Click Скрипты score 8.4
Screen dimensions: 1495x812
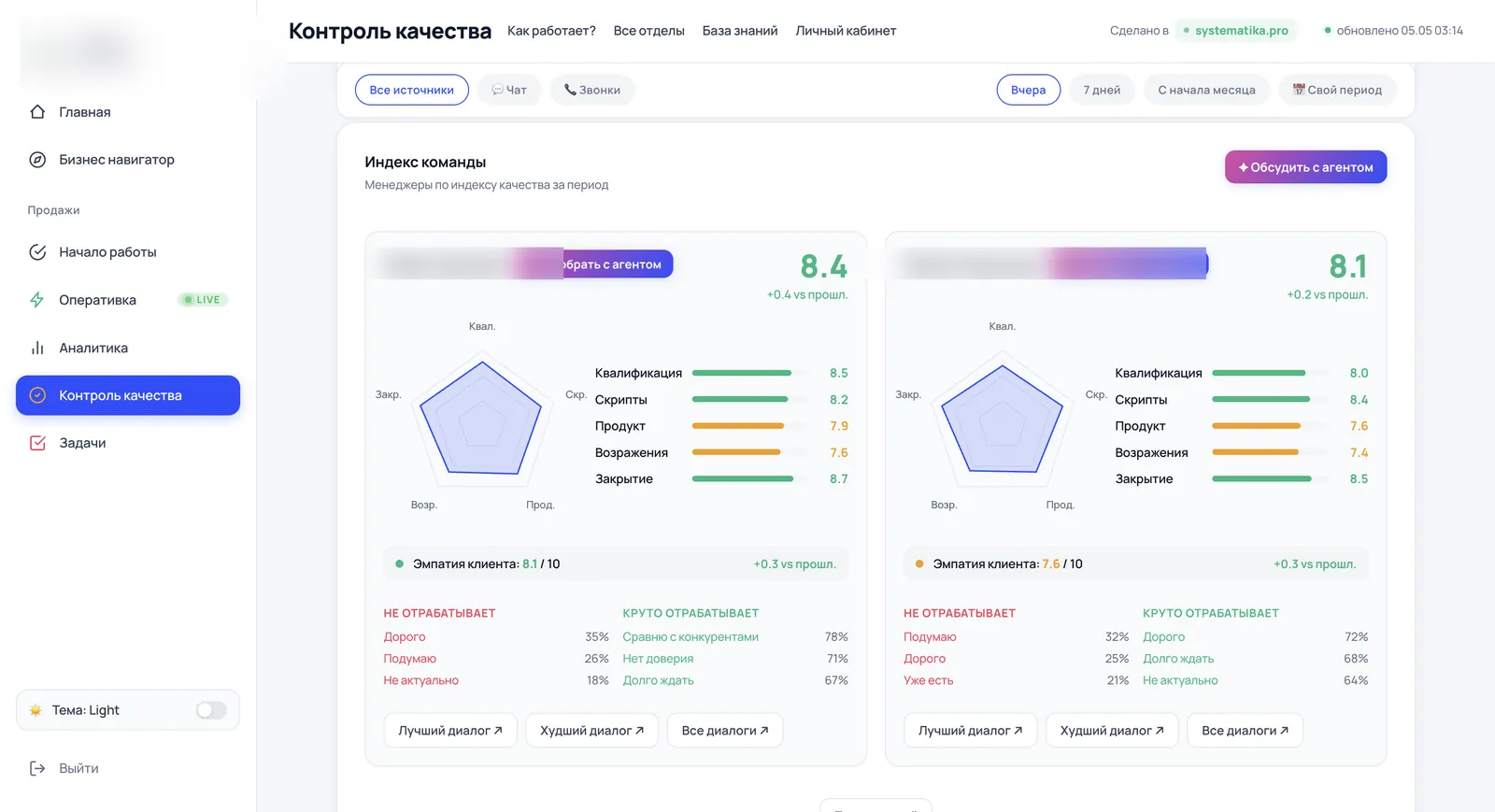point(1359,400)
